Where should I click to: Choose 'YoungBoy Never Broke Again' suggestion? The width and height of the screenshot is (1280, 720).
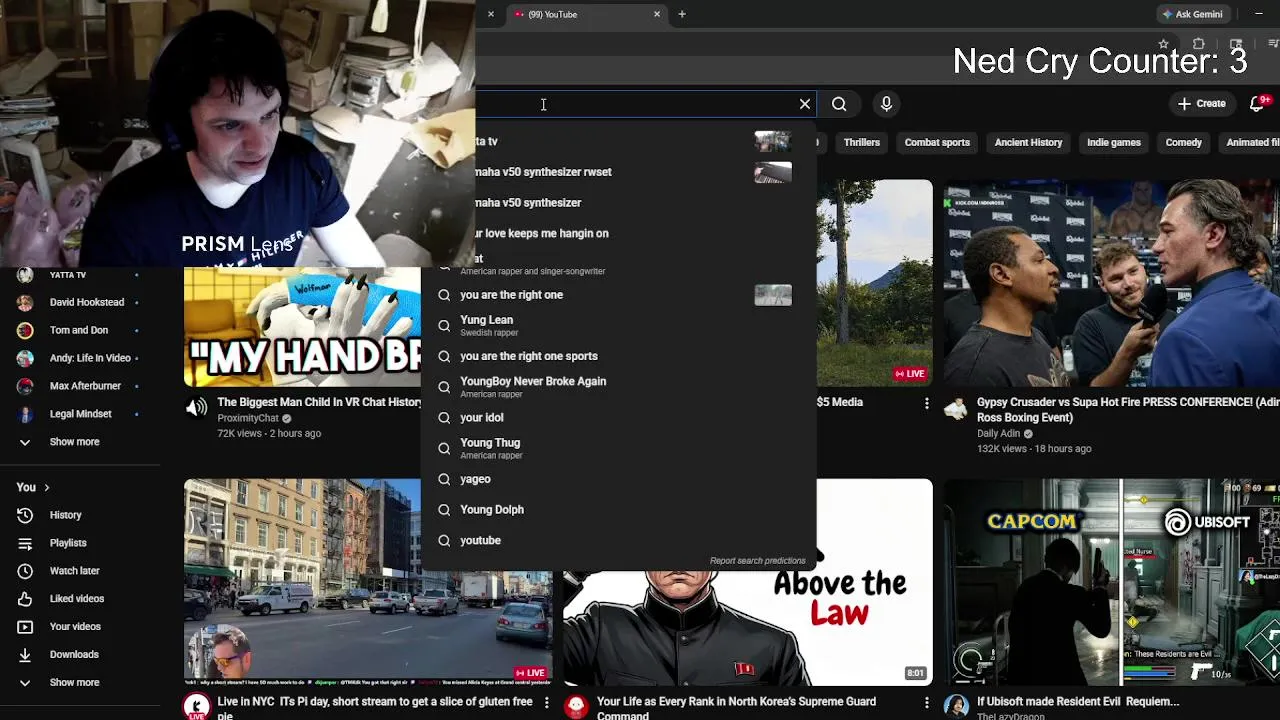coord(617,386)
